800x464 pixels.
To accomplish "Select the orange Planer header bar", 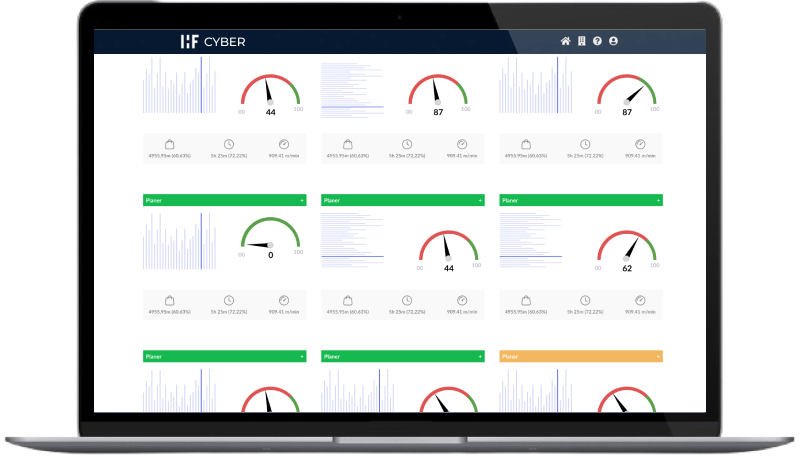I will click(x=581, y=356).
